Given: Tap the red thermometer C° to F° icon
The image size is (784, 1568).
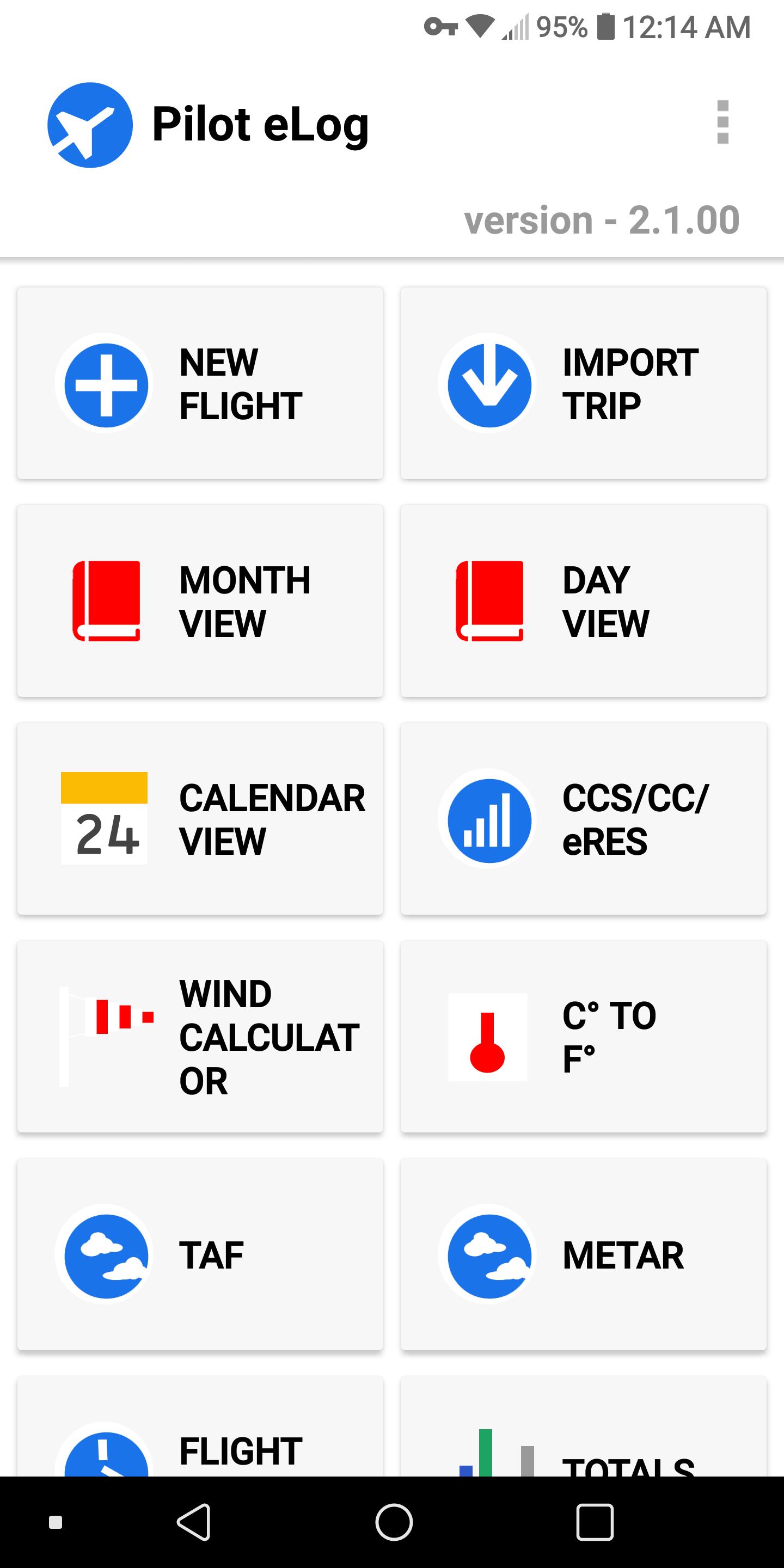Looking at the screenshot, I should [x=488, y=1037].
